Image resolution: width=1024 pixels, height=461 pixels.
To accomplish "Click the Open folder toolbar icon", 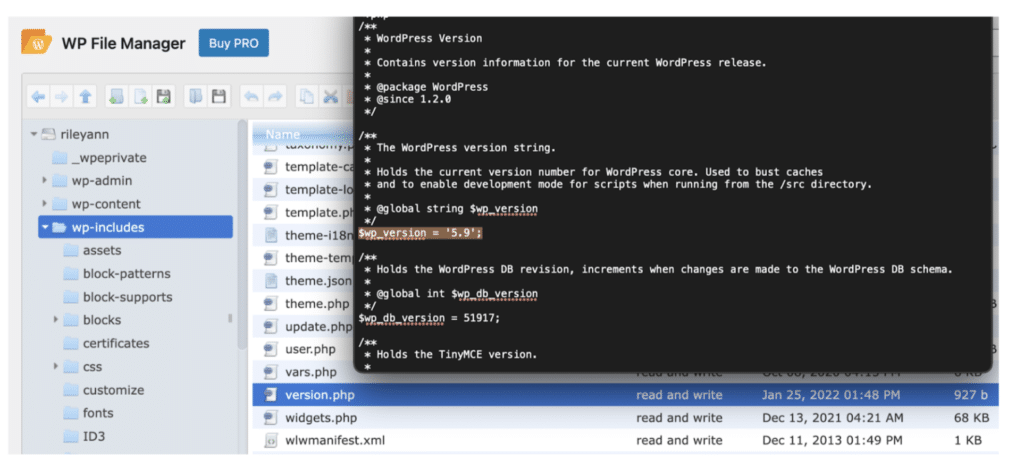I will pos(195,97).
